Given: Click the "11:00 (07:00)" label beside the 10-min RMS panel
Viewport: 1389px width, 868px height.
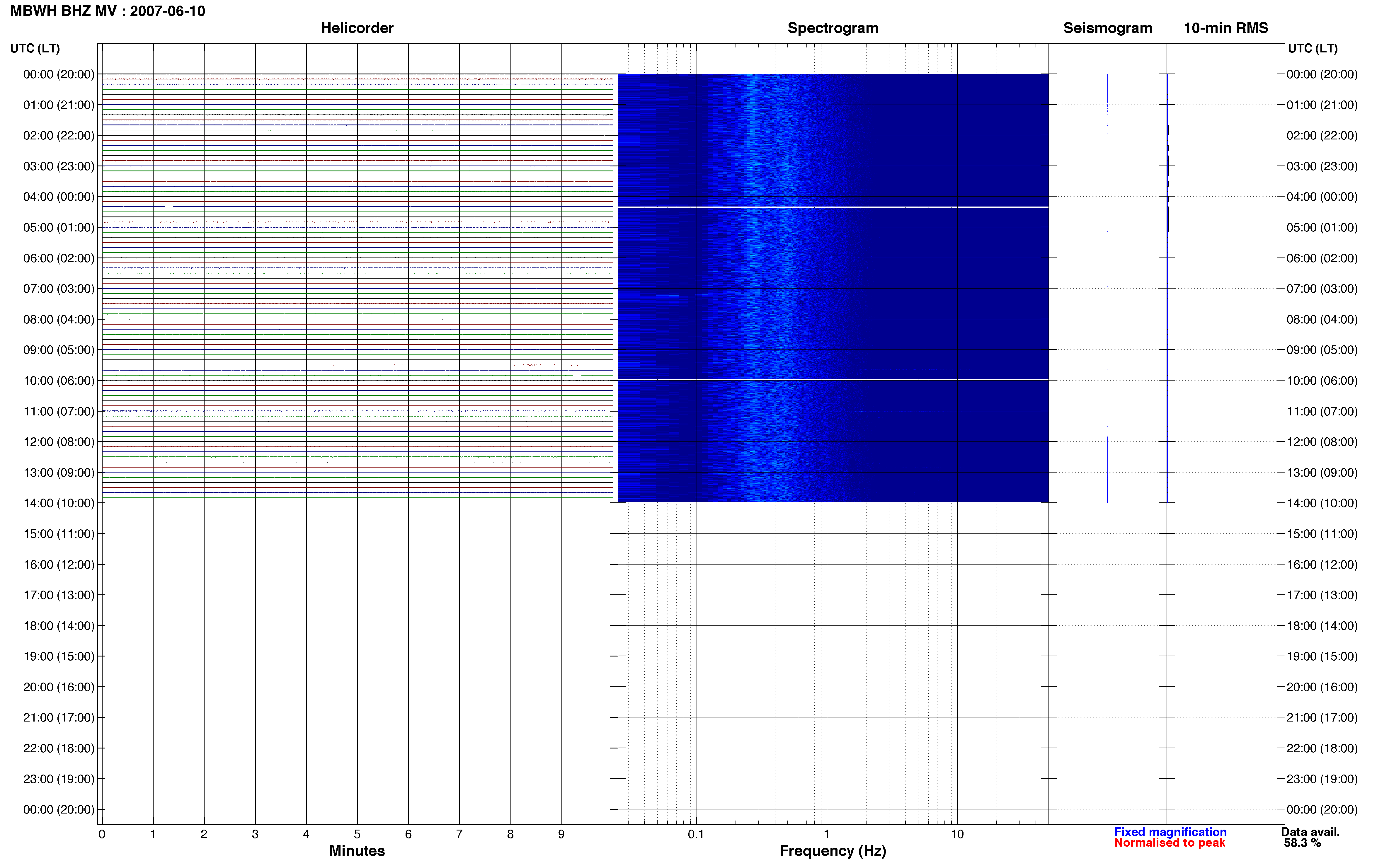Looking at the screenshot, I should pos(1322,412).
